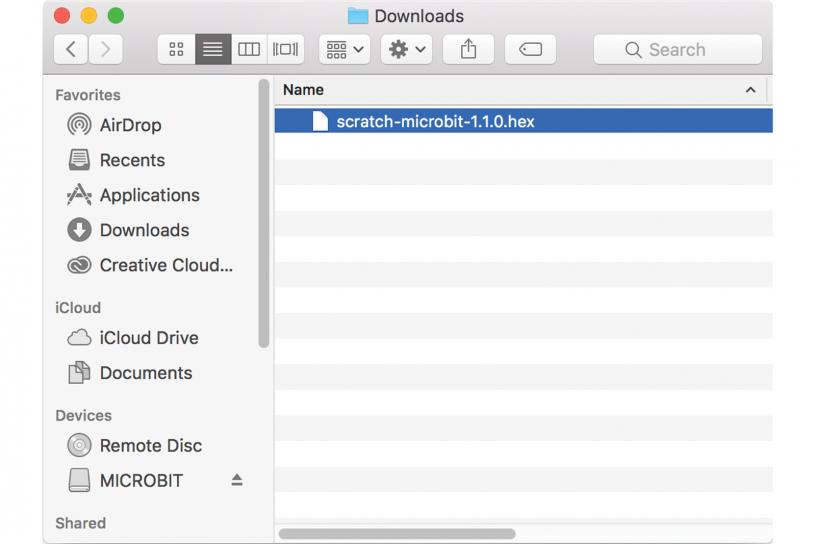Image resolution: width=816 pixels, height=544 pixels.
Task: Click the Favorites section heading
Action: tap(88, 95)
